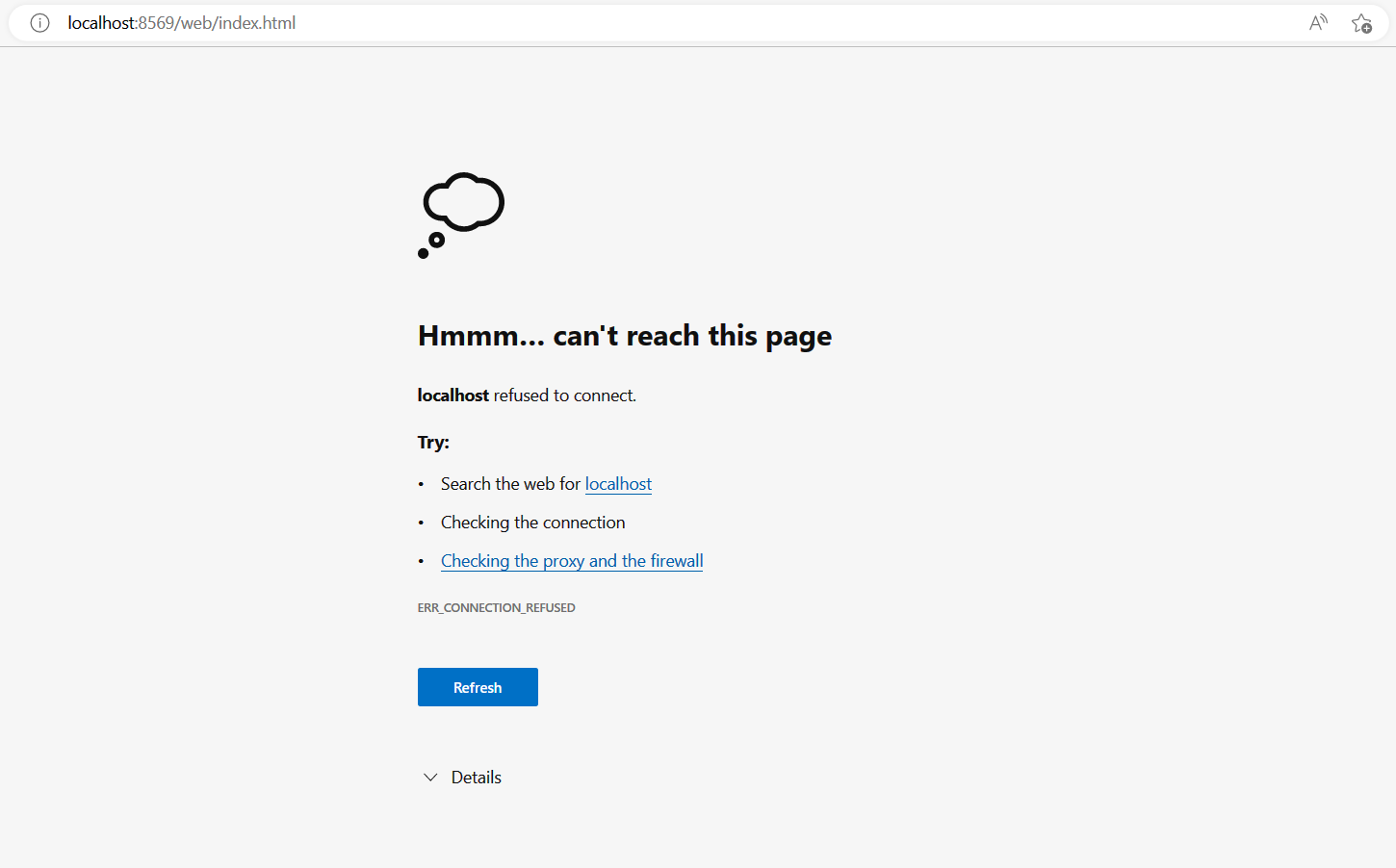Click the A with sound waves icon

(1317, 21)
